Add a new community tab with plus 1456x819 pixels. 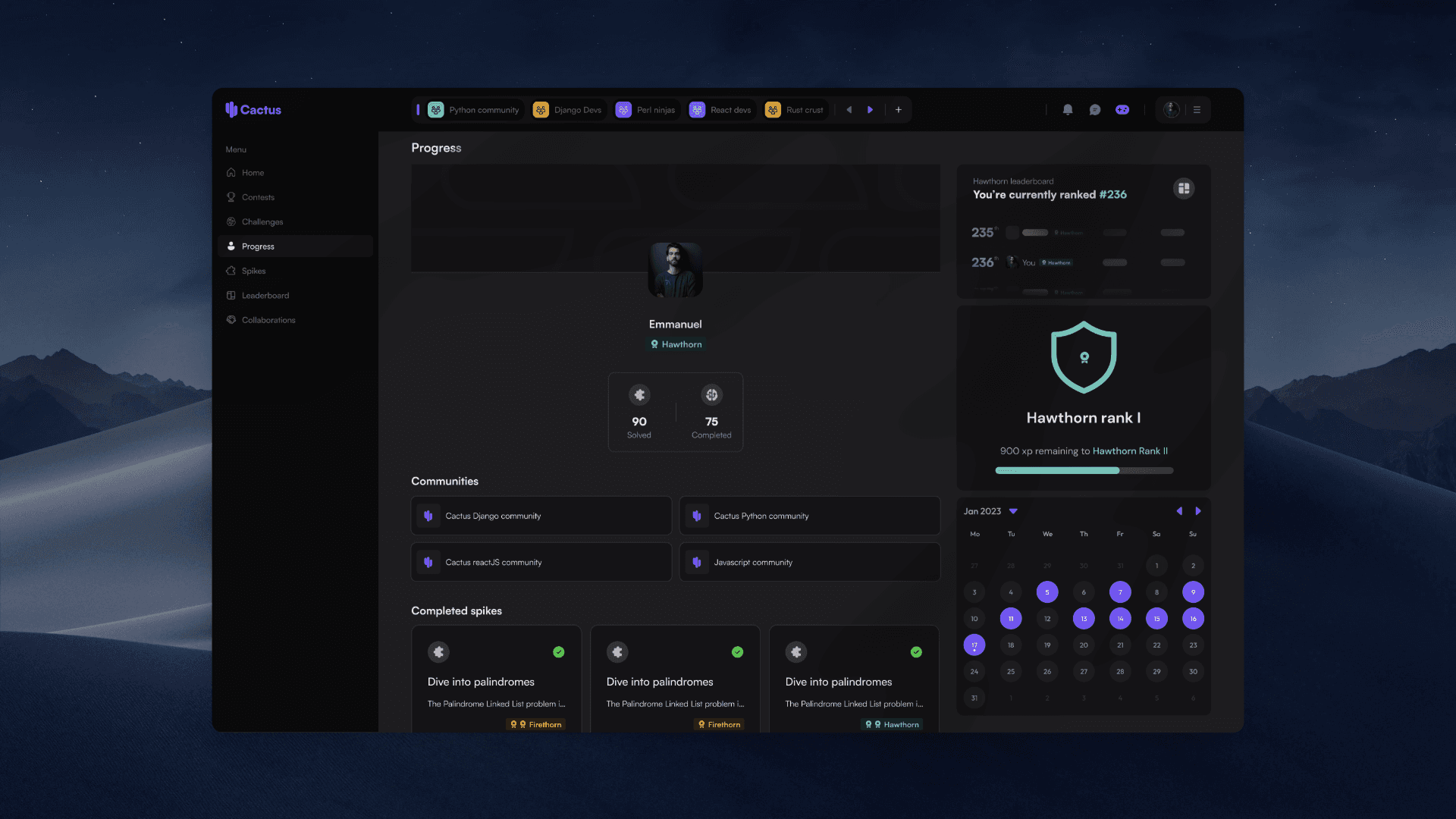(x=899, y=110)
